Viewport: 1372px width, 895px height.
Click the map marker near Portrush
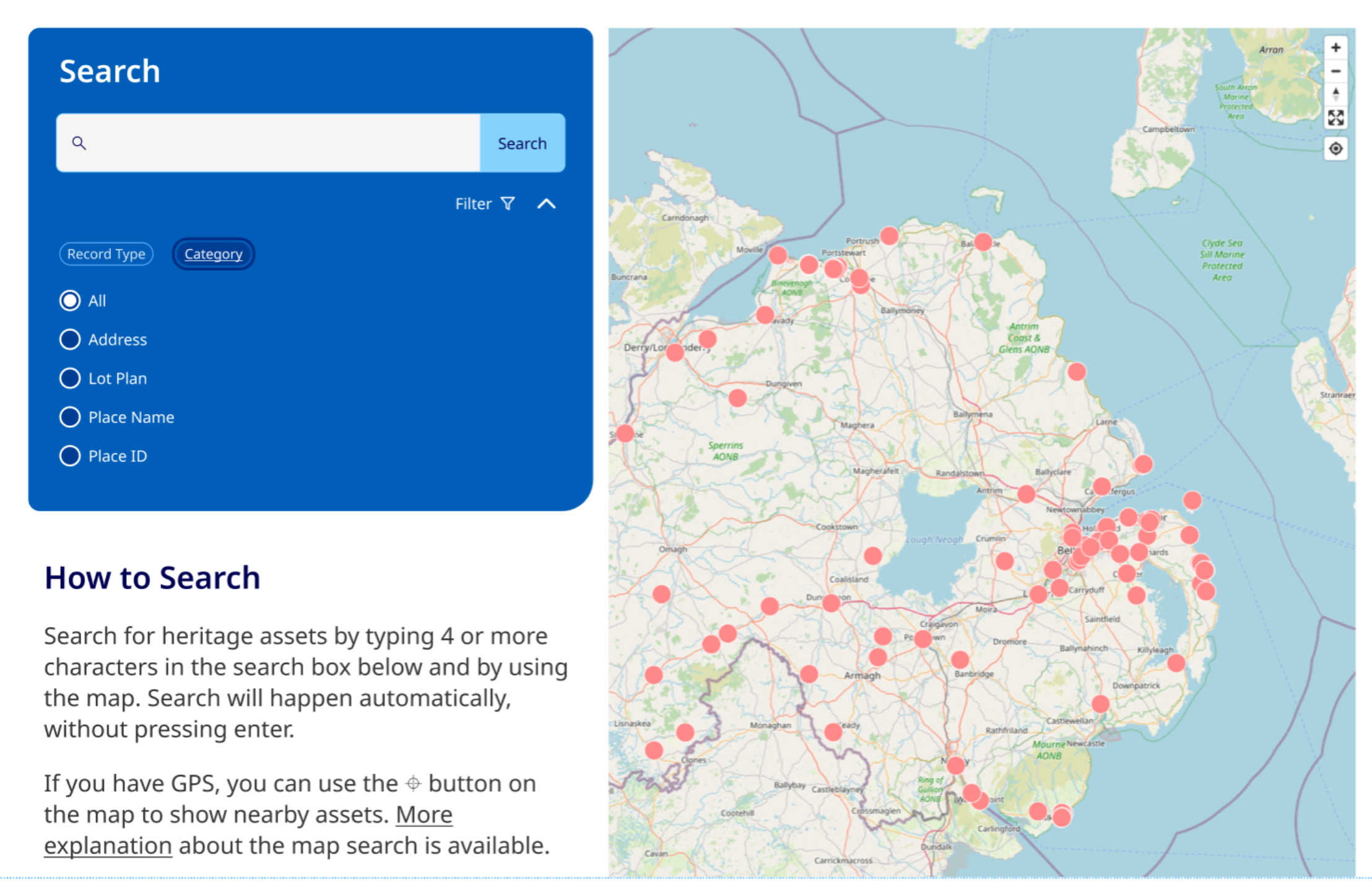(889, 235)
